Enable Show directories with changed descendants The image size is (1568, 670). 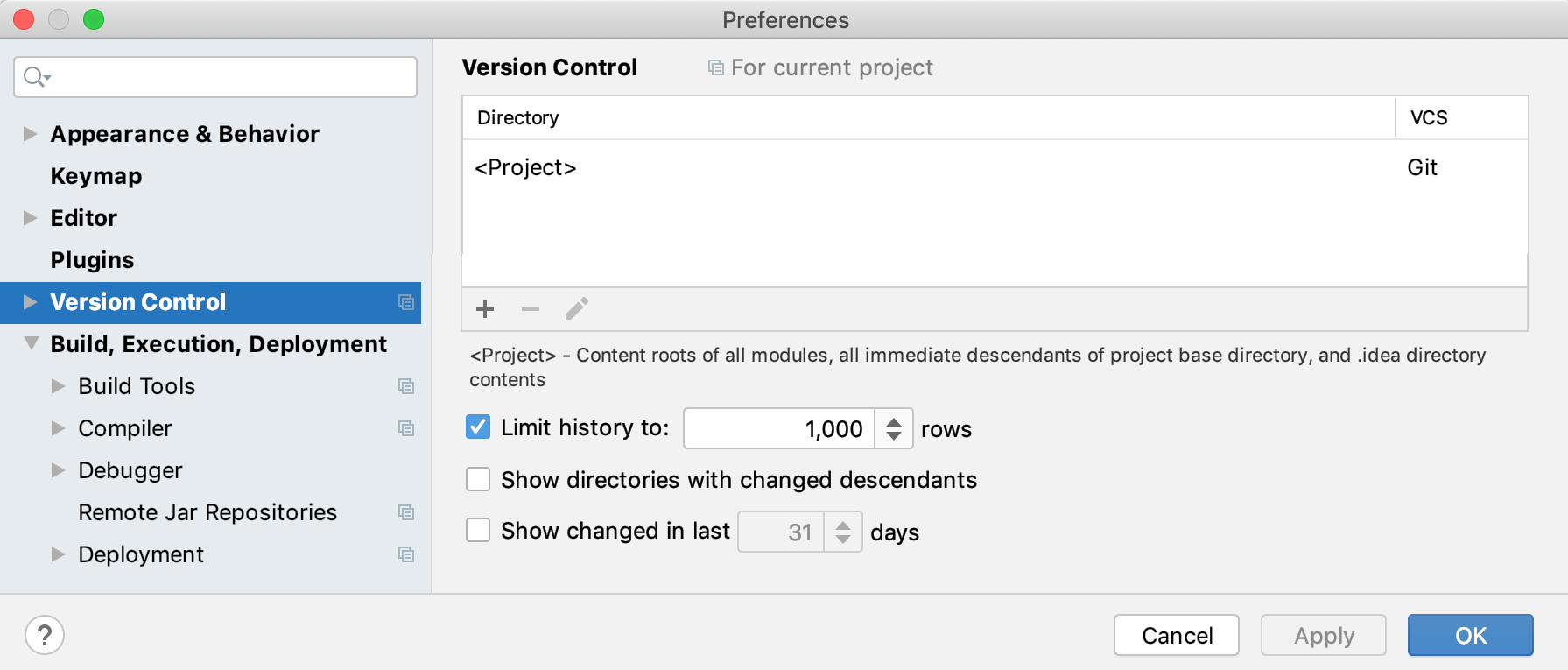(478, 480)
